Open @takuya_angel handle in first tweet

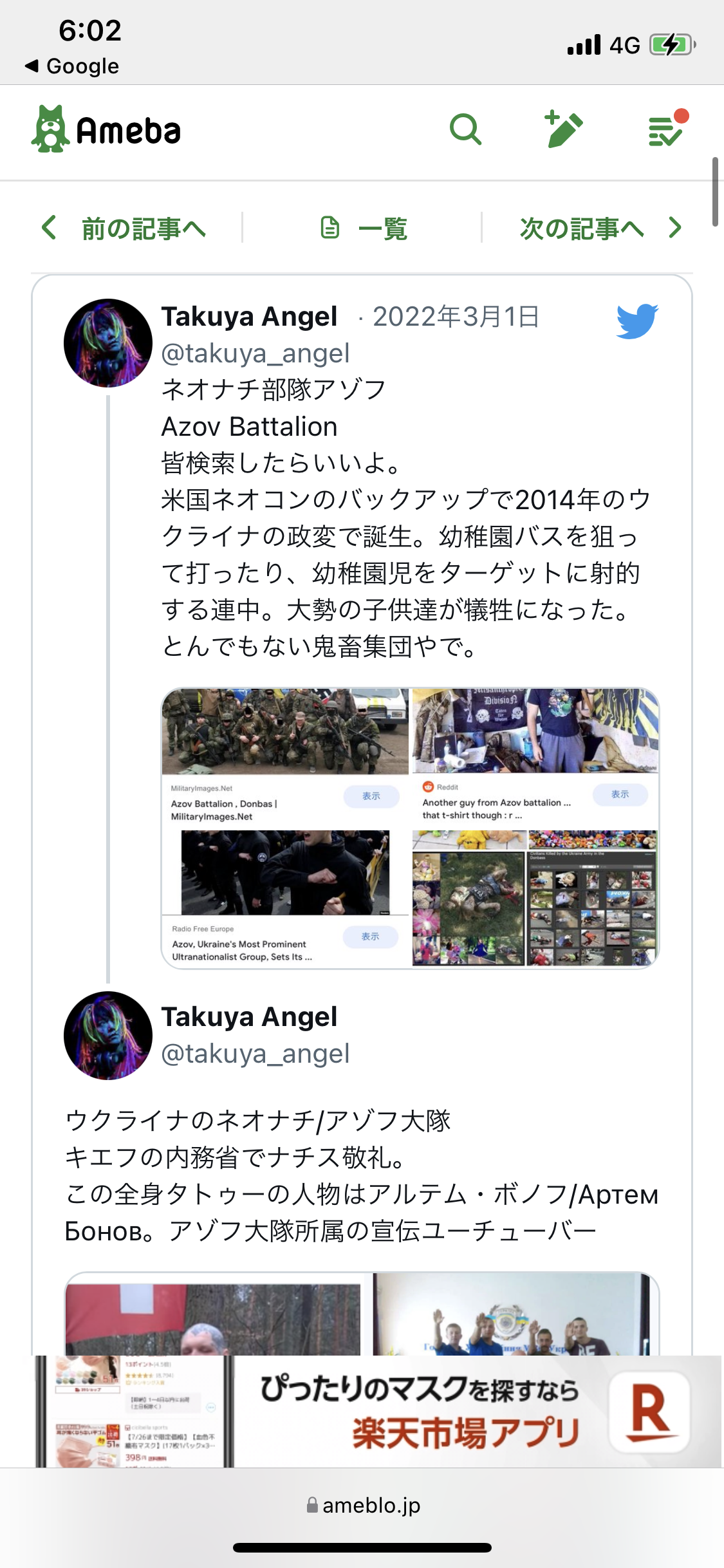pyautogui.click(x=255, y=353)
